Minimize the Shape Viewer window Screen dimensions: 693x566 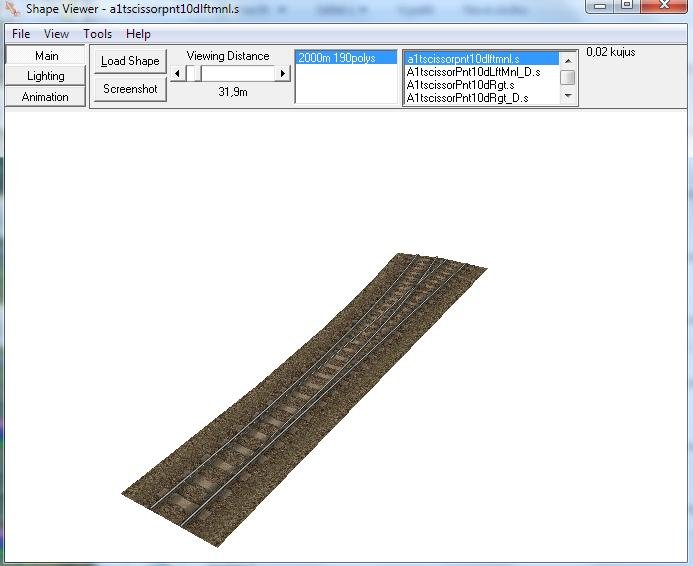tap(601, 6)
